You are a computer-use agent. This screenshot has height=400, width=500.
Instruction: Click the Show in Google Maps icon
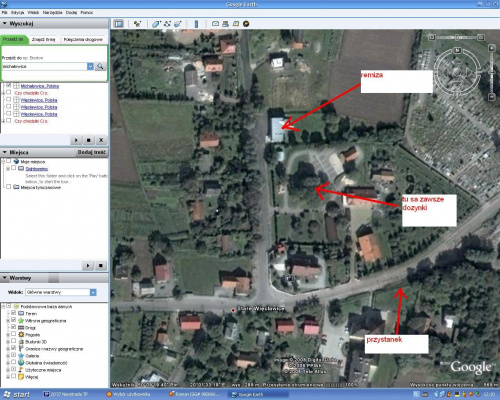click(236, 24)
